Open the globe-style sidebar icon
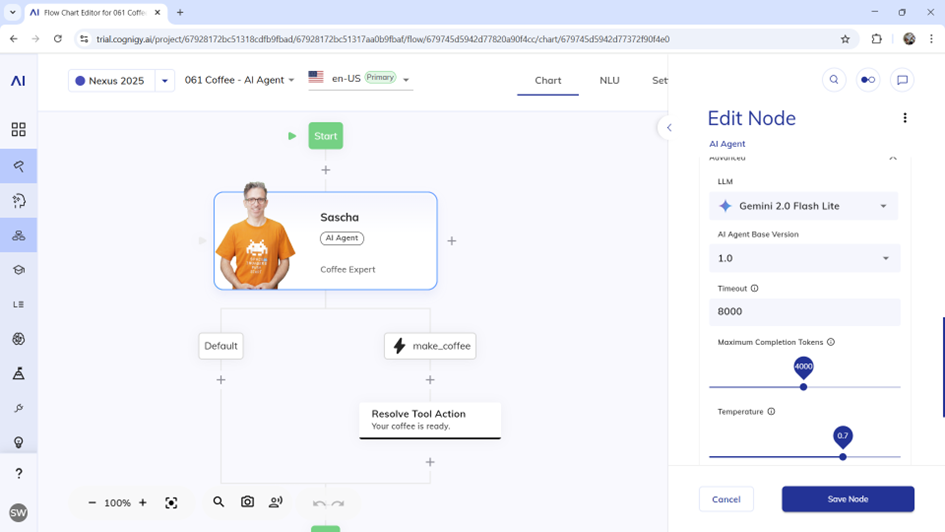945x532 pixels. [19, 339]
